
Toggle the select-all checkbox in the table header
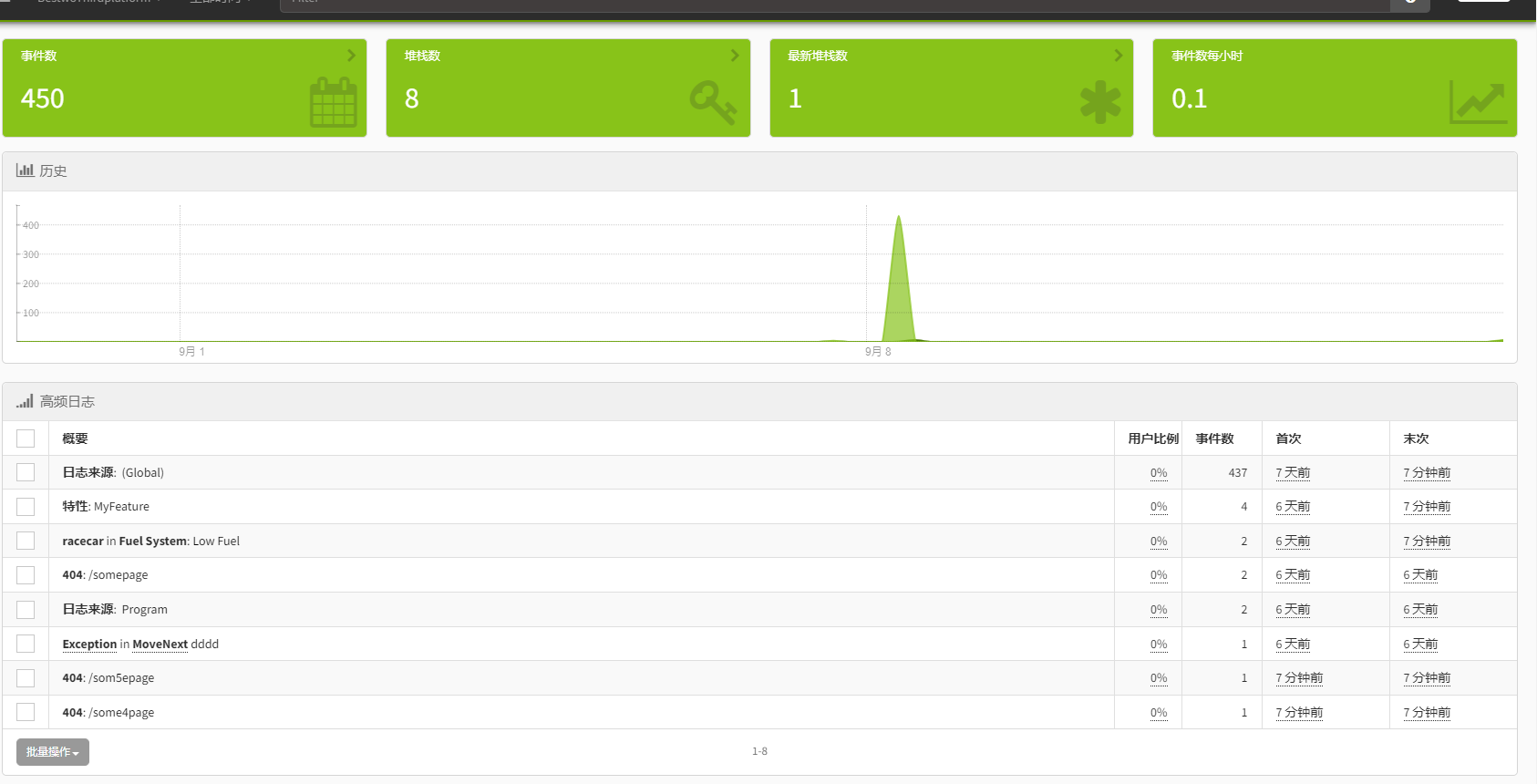pos(26,438)
